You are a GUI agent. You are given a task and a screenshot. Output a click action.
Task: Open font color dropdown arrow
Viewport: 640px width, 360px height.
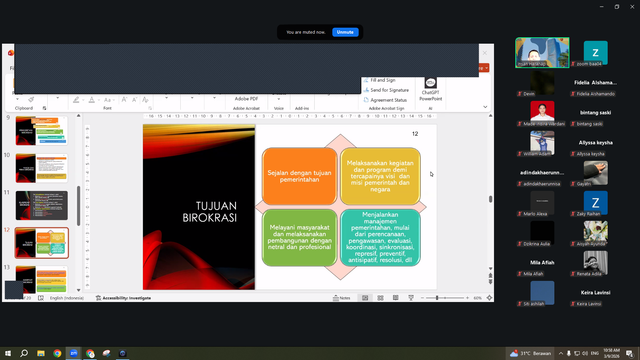(x=98, y=100)
